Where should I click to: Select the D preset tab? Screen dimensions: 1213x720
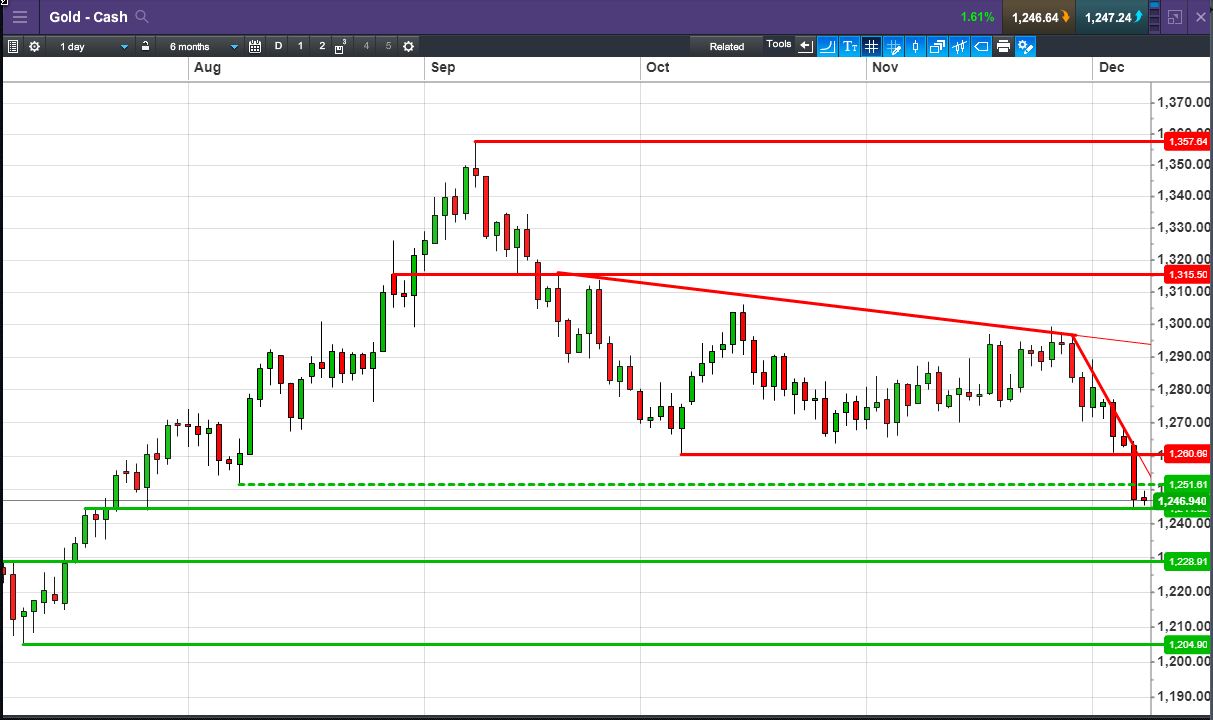(278, 46)
